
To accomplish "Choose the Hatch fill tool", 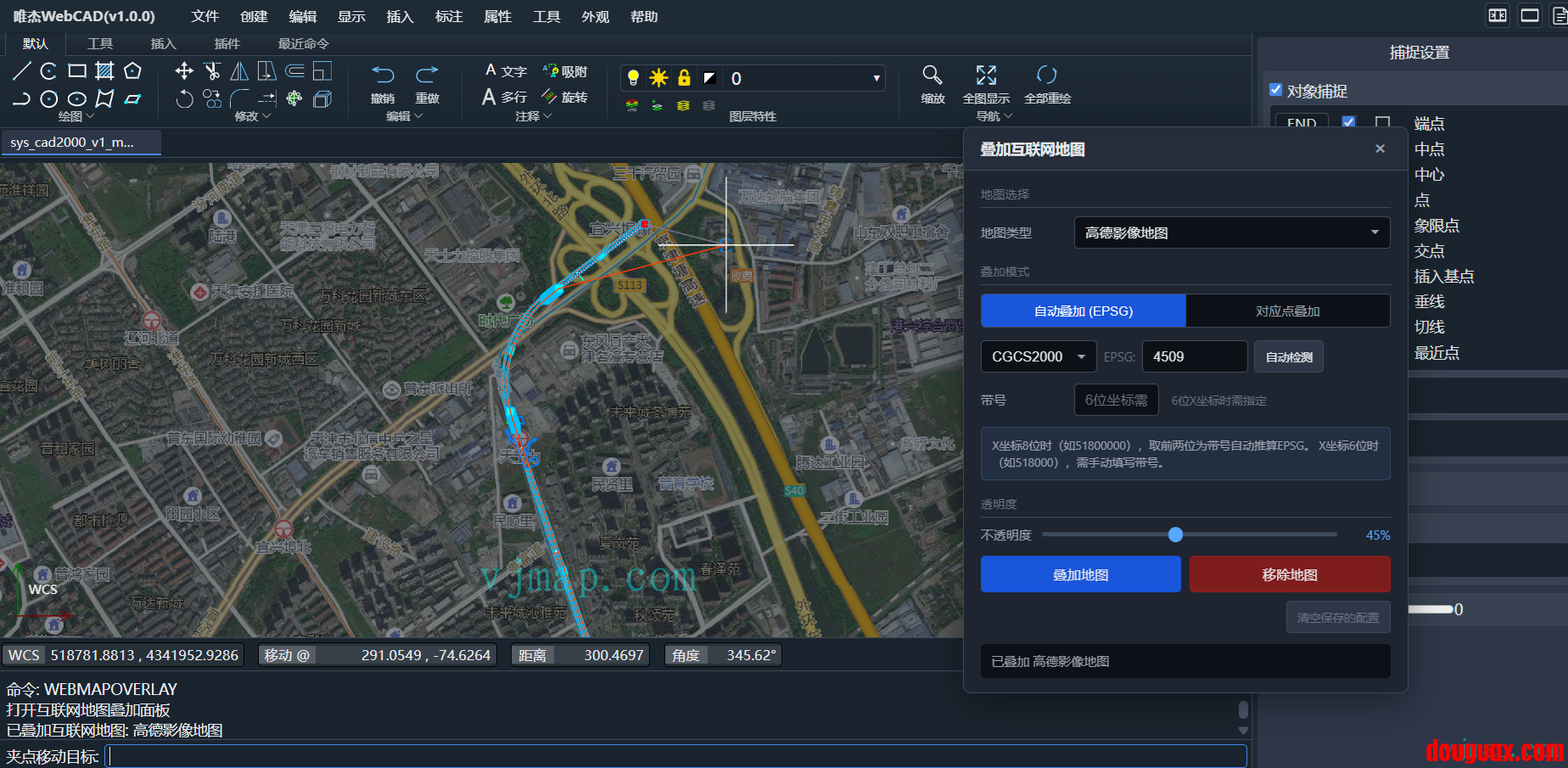I will [104, 71].
